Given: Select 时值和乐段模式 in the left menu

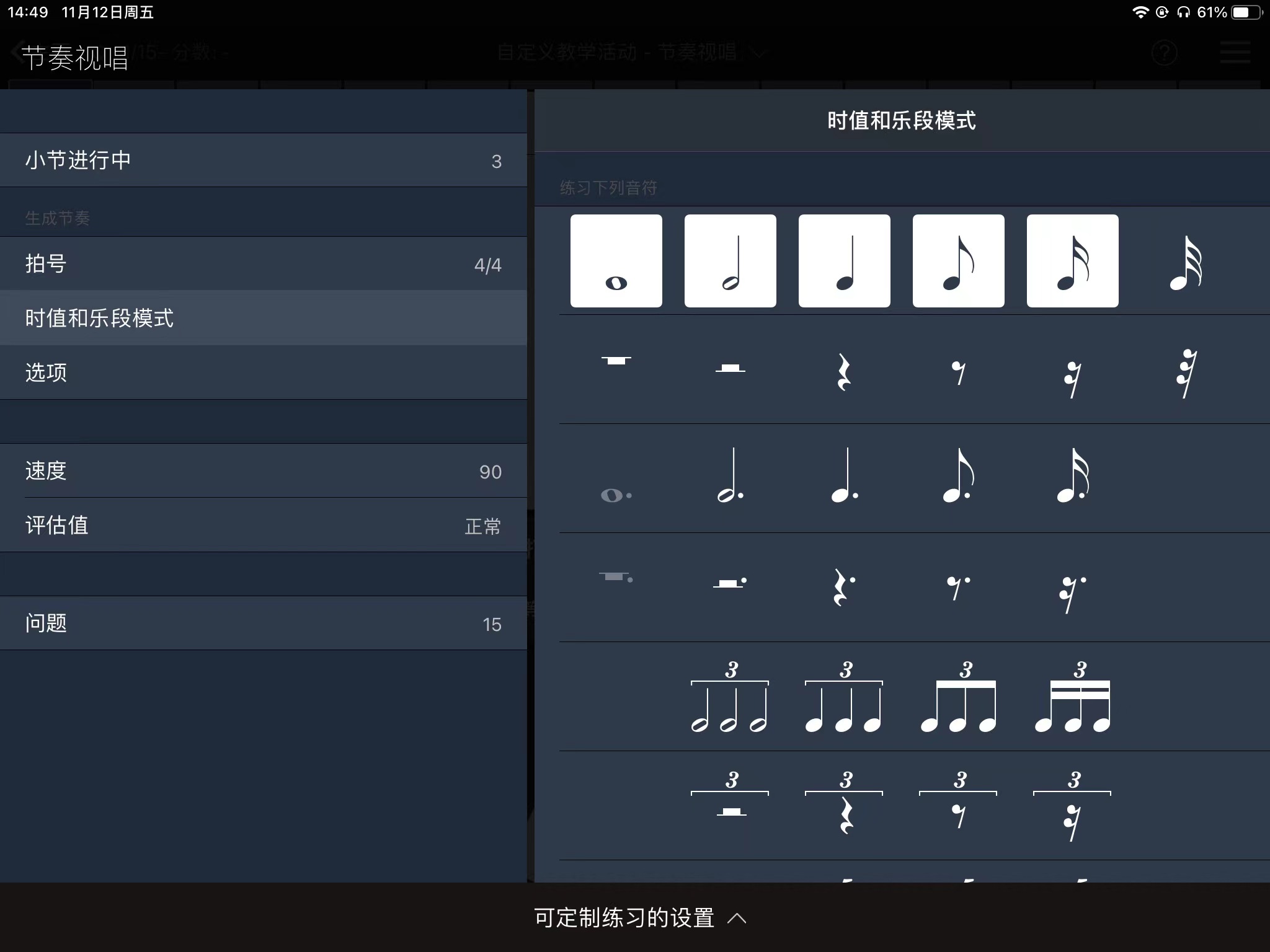Looking at the screenshot, I should pos(263,318).
